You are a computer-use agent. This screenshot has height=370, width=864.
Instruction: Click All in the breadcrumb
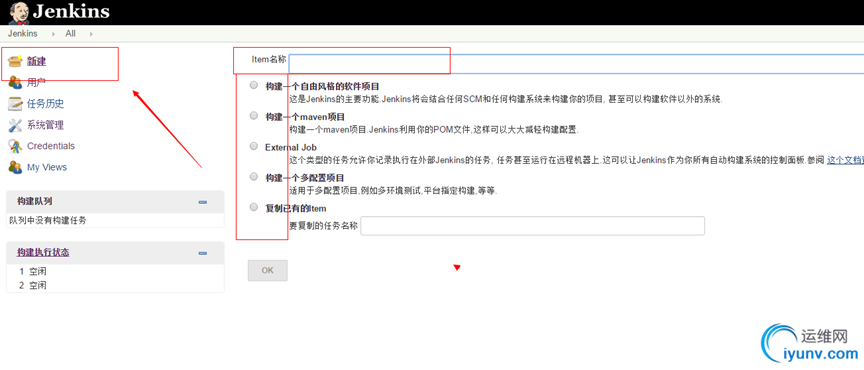pyautogui.click(x=71, y=34)
